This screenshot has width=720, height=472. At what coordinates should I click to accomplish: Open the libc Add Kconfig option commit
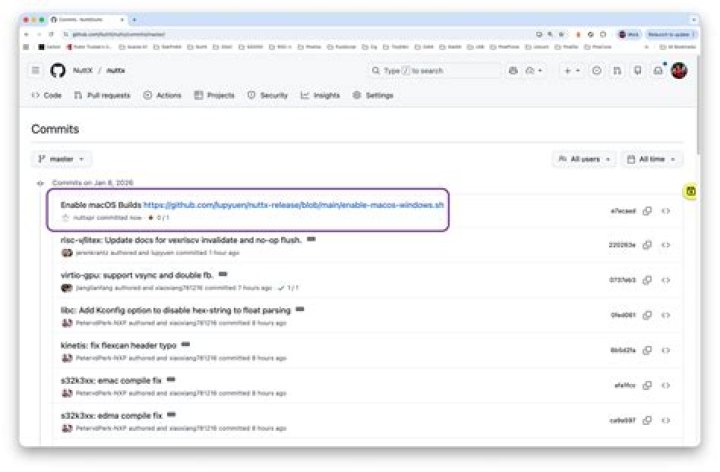[175, 310]
